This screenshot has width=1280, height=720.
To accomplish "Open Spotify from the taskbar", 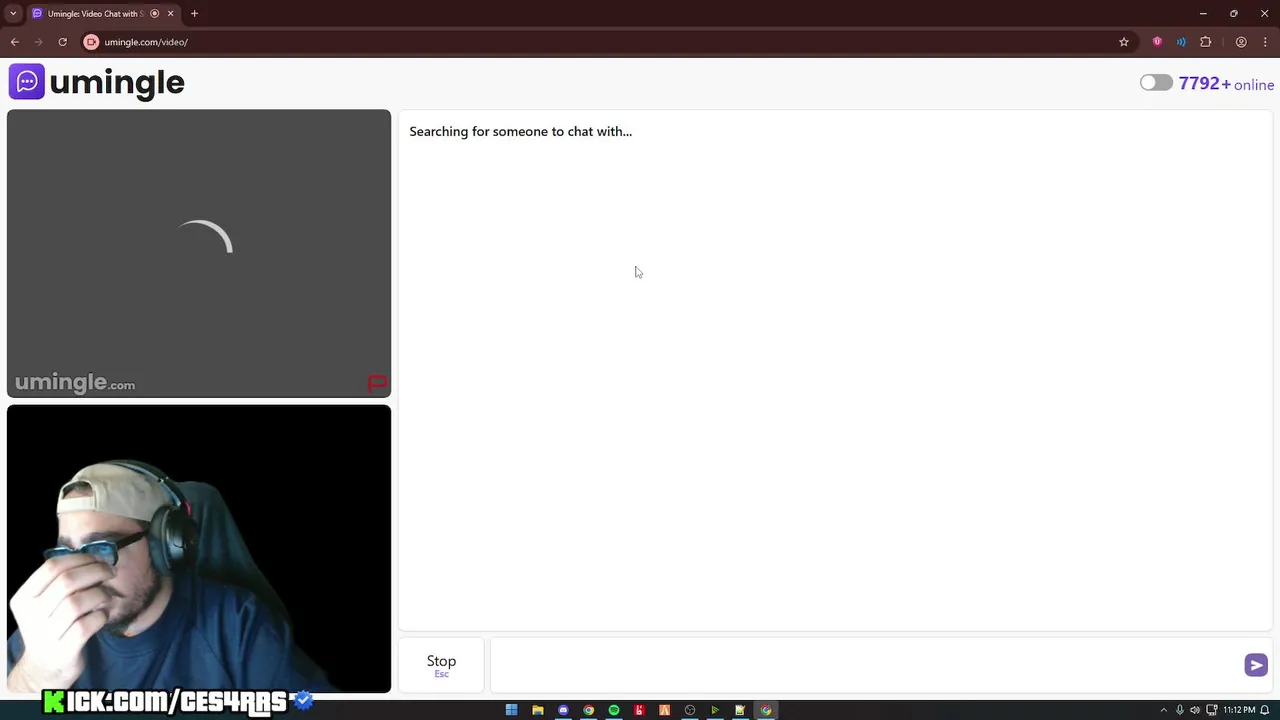I will point(614,710).
